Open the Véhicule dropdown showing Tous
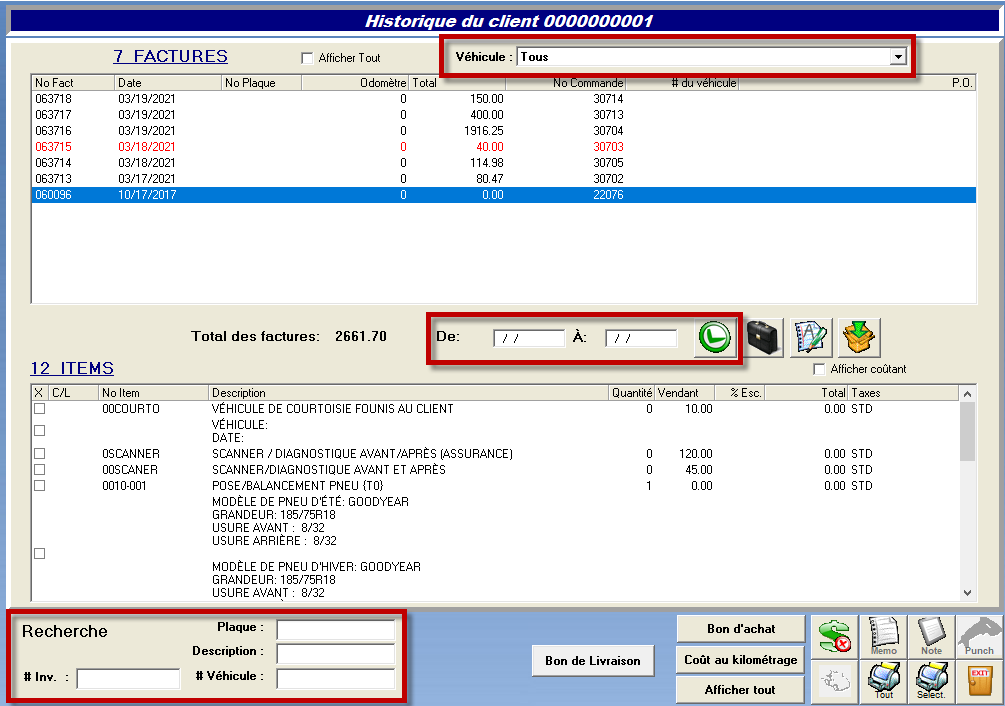The image size is (1005, 706). 711,57
